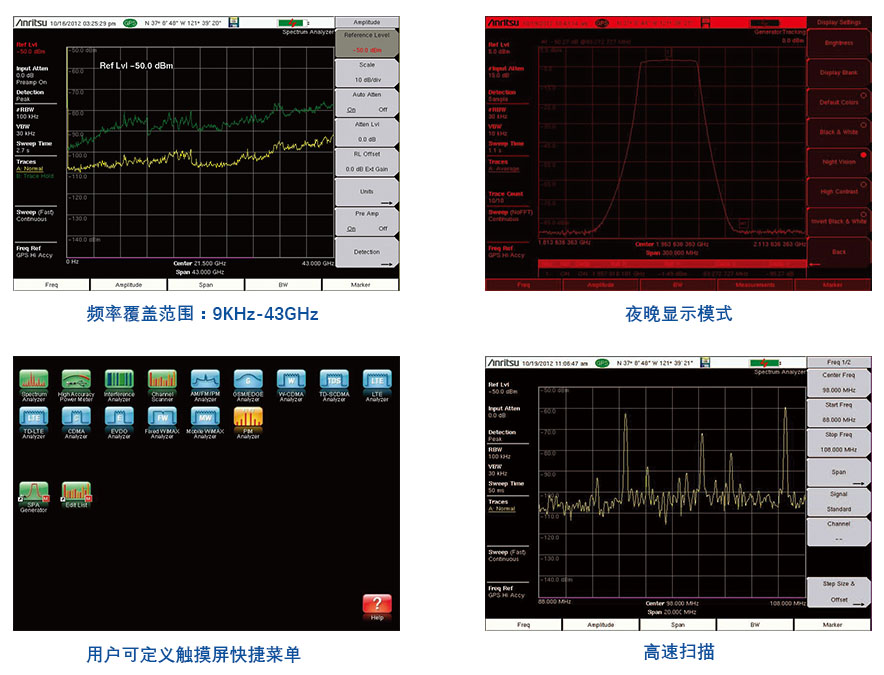Image resolution: width=884 pixels, height=675 pixels.
Task: Click the save disk icon on 43 GHz screen
Action: point(234,23)
